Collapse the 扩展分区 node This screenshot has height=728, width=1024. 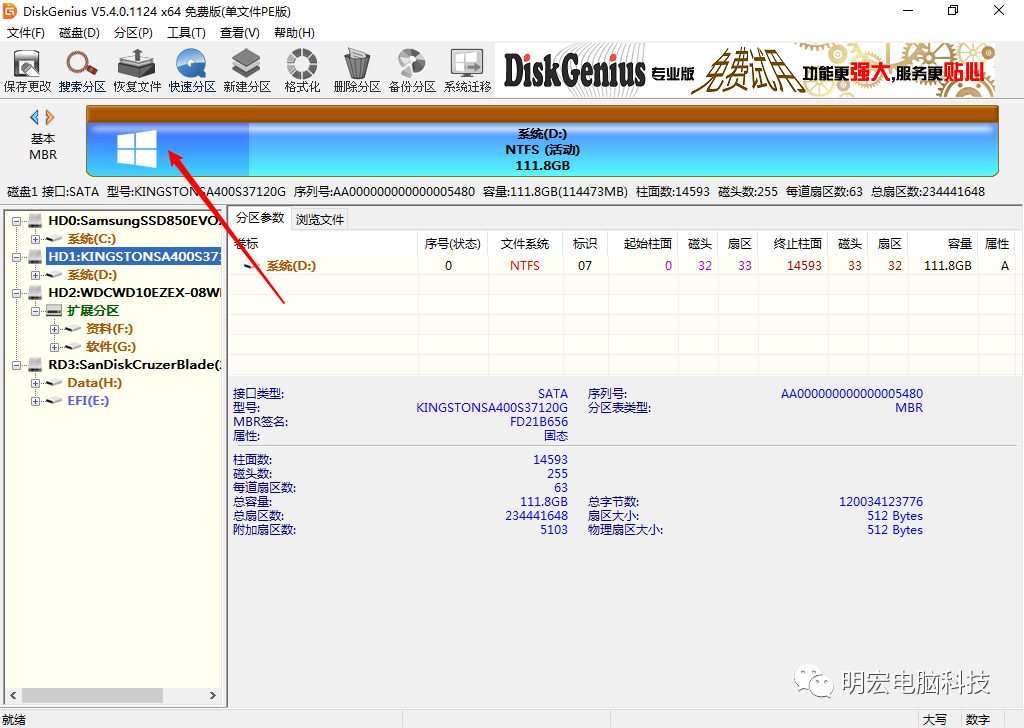pos(35,311)
